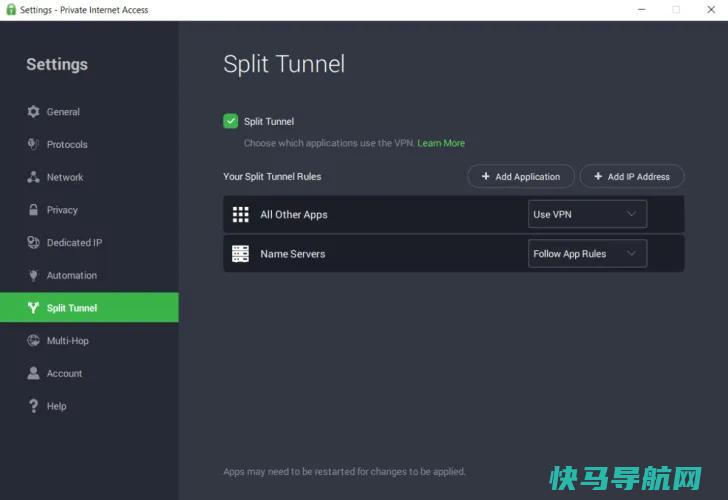The height and width of the screenshot is (500, 728).
Task: Click the All Other Apps grid icon
Action: 240,214
